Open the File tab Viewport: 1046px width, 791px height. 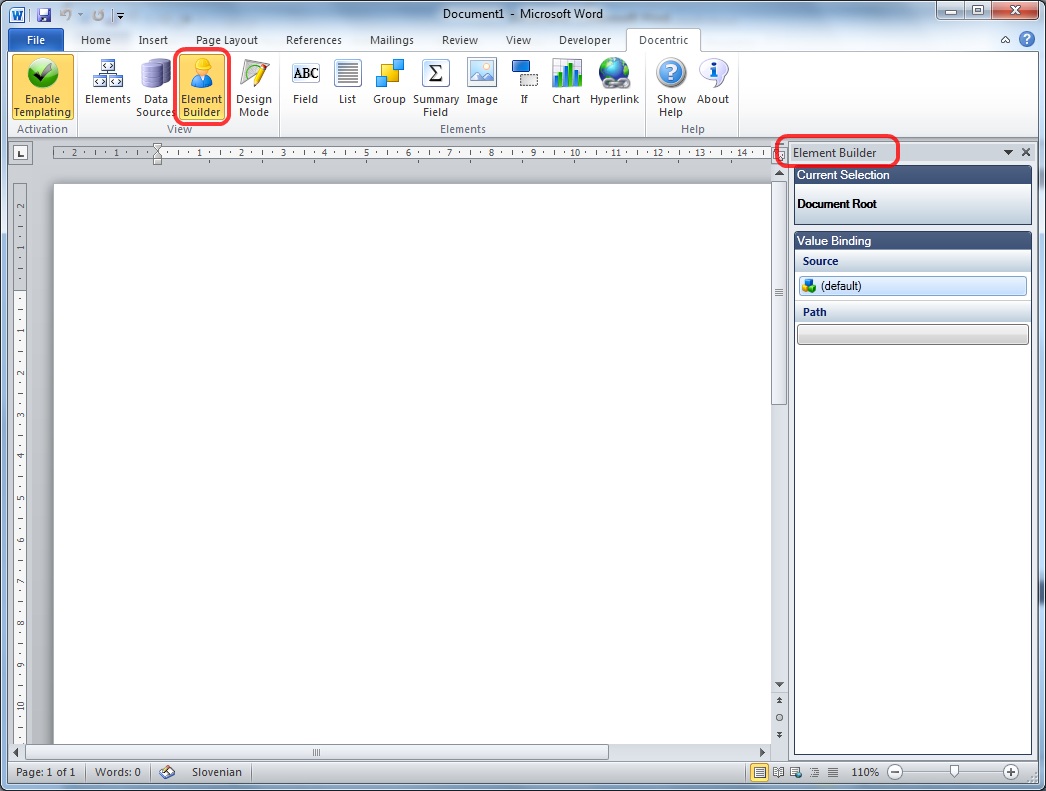(x=36, y=40)
